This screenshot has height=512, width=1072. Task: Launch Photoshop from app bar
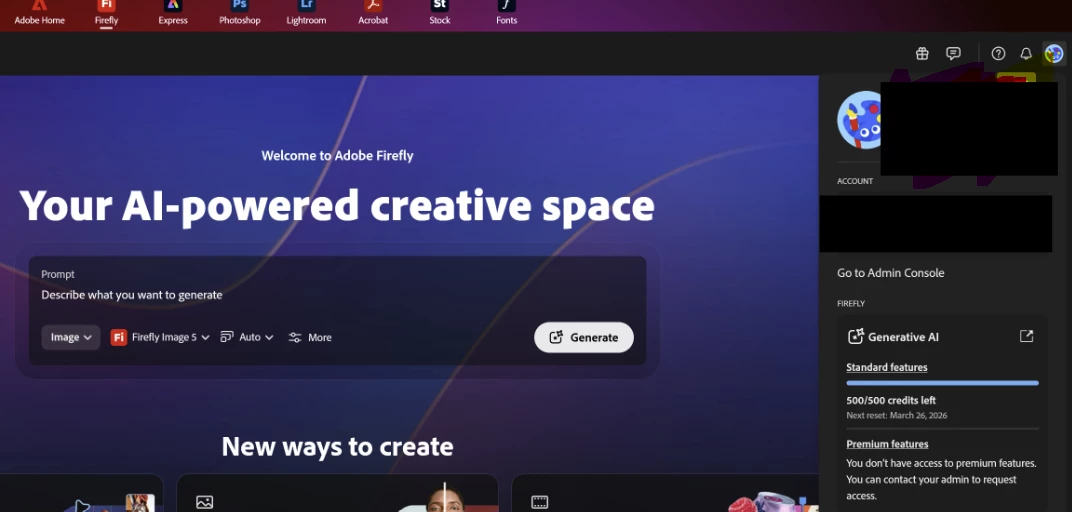pos(239,13)
